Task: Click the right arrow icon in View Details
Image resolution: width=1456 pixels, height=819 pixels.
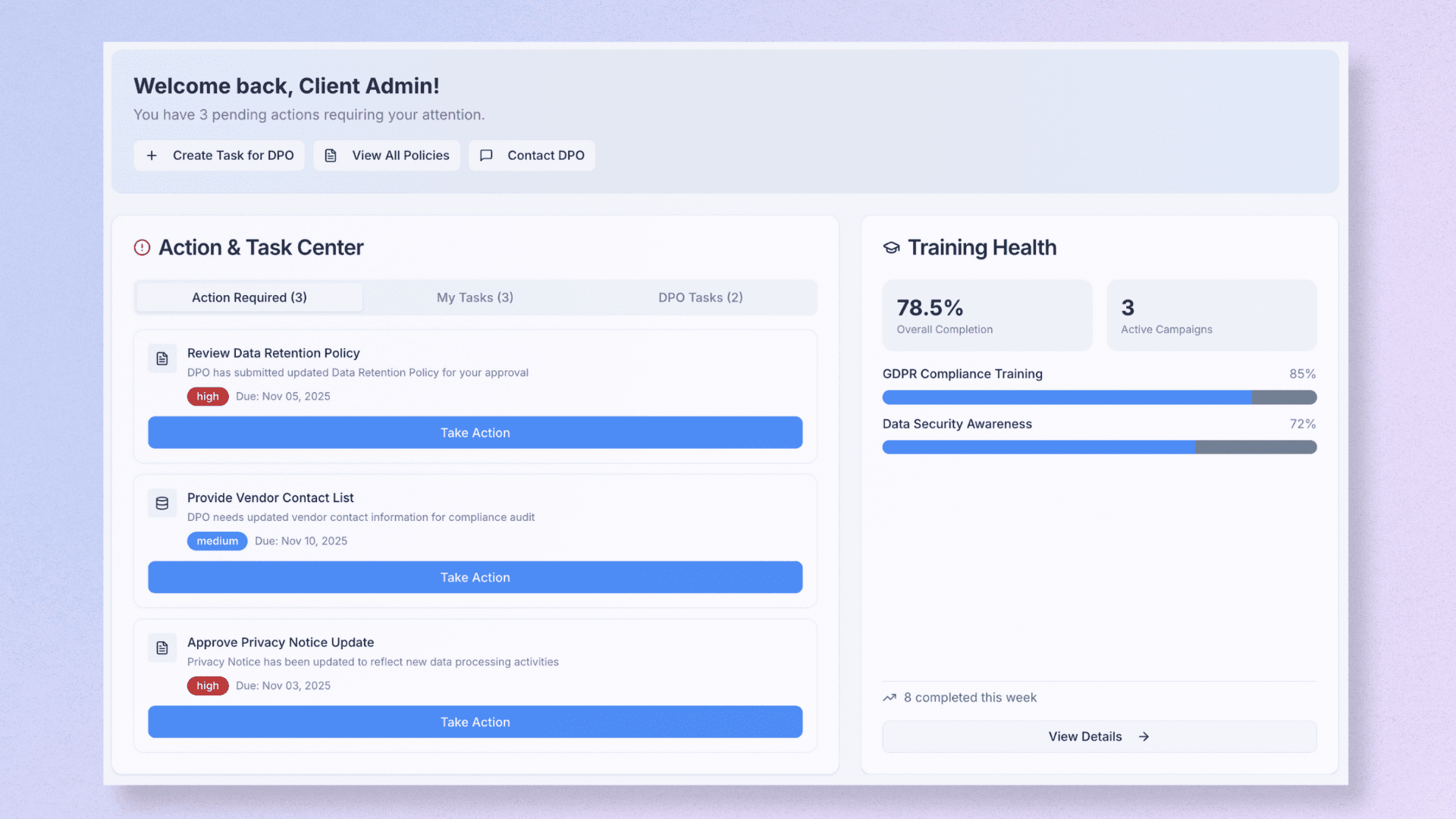Action: 1144,737
